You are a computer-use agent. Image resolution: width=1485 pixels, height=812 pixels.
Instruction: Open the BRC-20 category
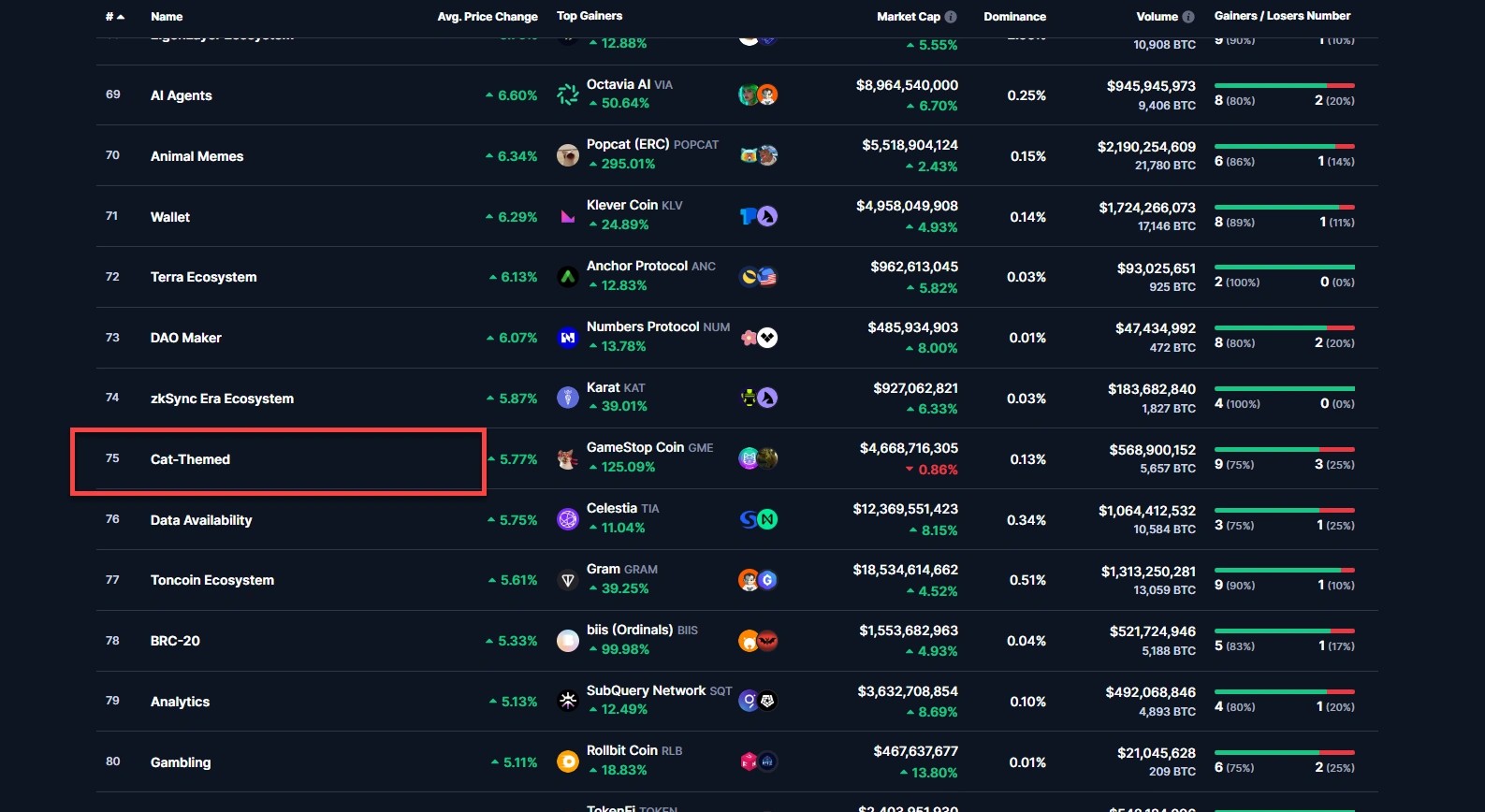[x=175, y=641]
